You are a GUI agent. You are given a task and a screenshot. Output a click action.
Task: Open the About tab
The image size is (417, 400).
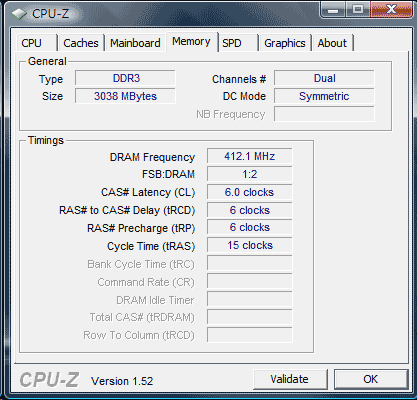(332, 43)
